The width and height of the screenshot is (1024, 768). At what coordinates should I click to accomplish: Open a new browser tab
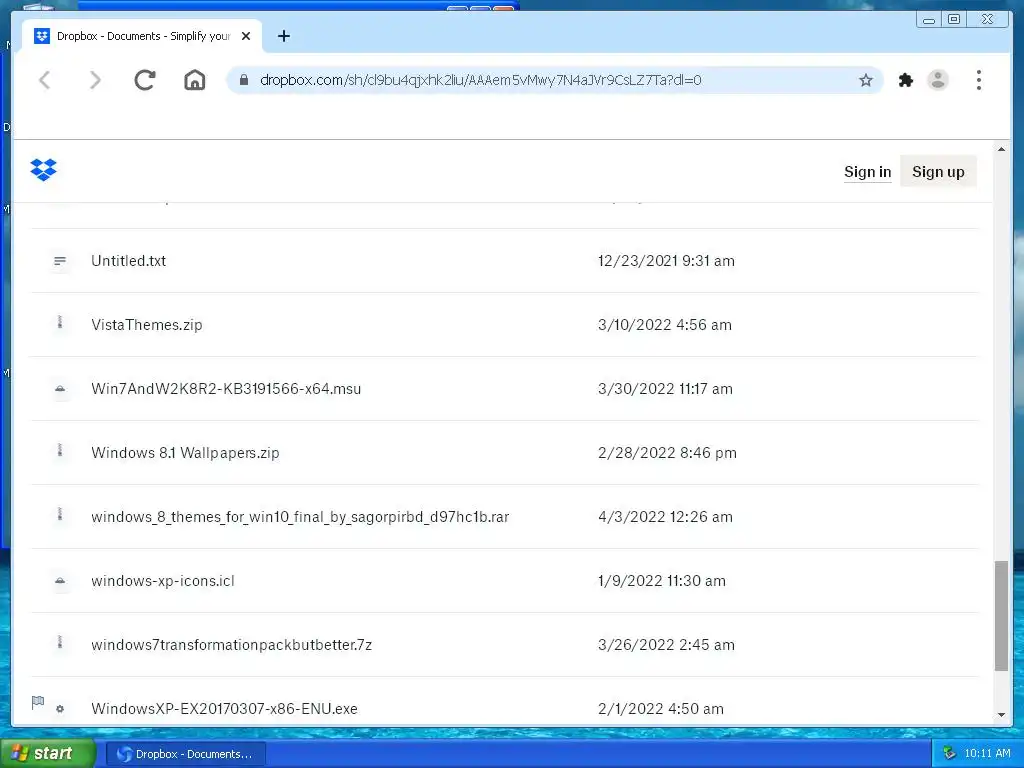point(283,36)
